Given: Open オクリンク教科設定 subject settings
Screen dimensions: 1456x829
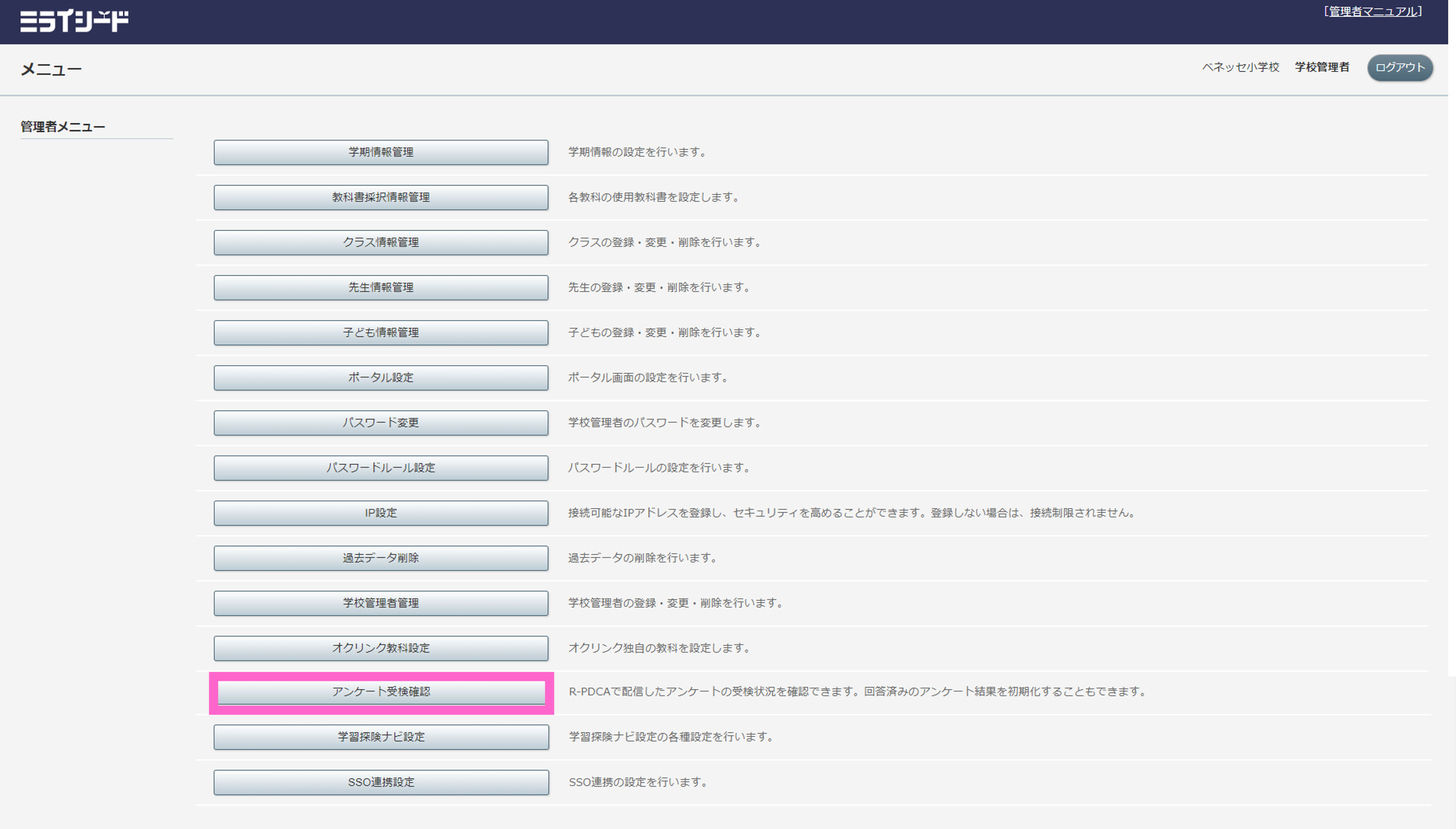Looking at the screenshot, I should (x=380, y=647).
